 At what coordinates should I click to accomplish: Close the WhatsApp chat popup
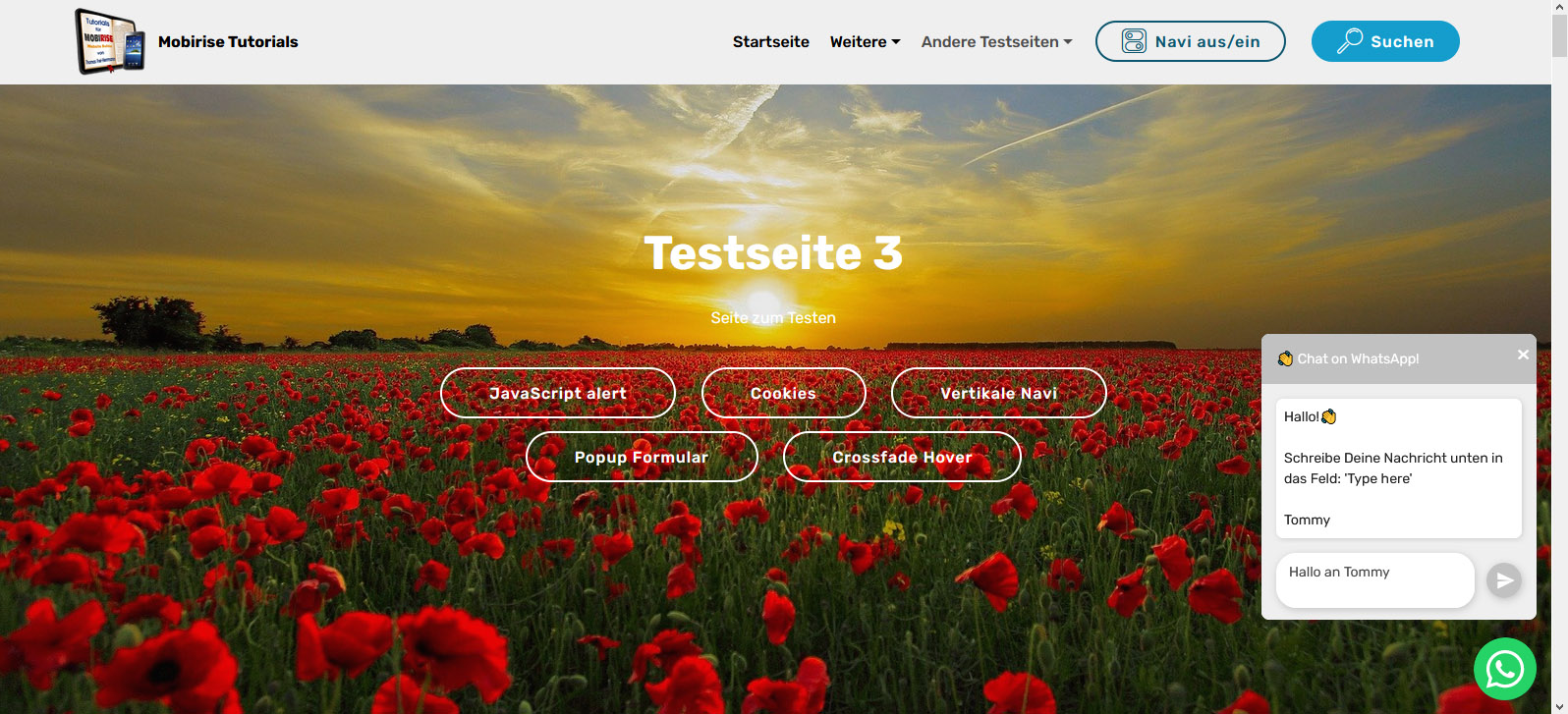(1523, 355)
